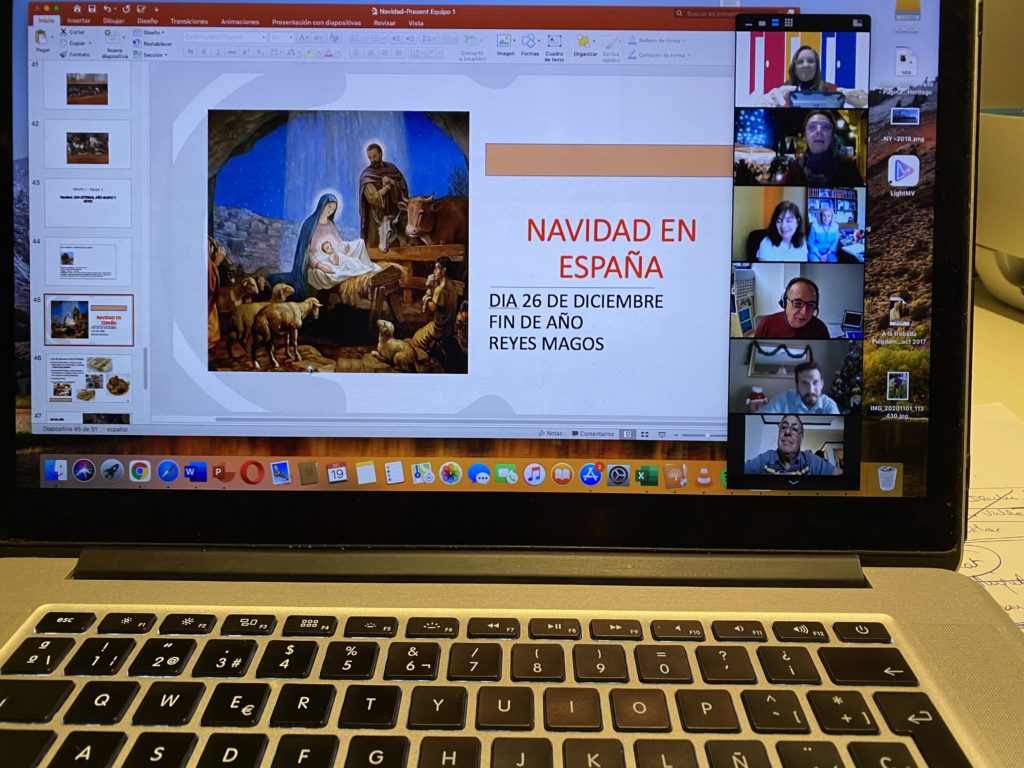Open the Diseño layout dropdown
This screenshot has height=768, width=1024.
coord(150,32)
